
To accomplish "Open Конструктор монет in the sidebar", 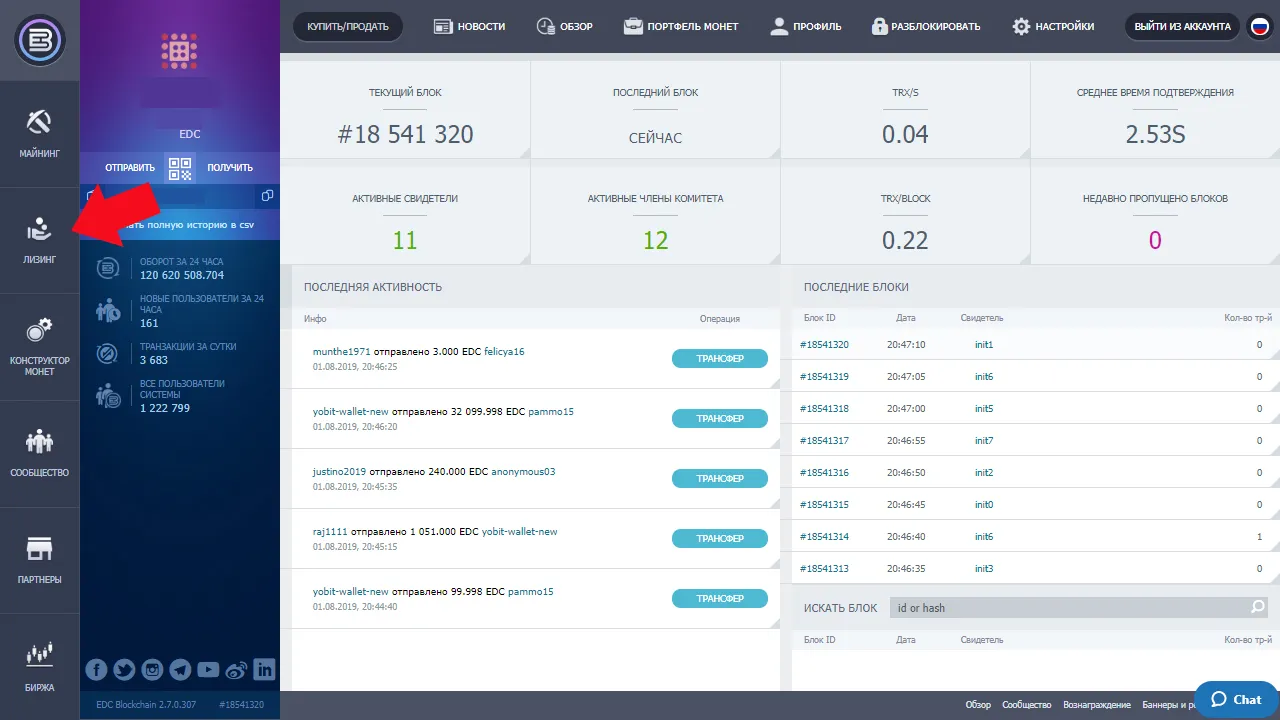I will (39, 347).
